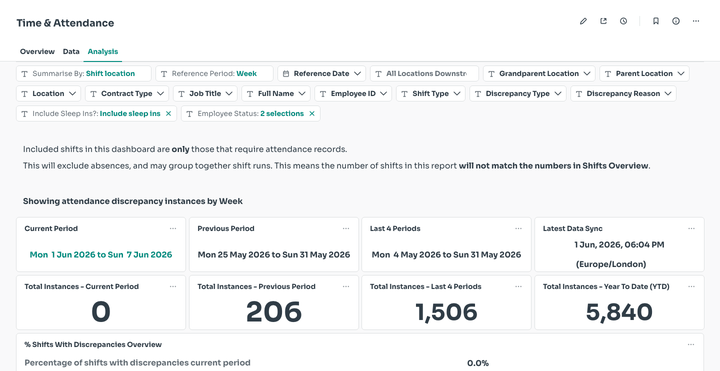Switch to the Overview tab

(37, 51)
